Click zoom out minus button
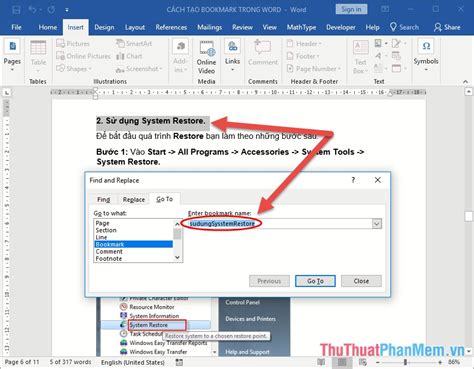Image resolution: width=474 pixels, height=369 pixels. tap(378, 362)
